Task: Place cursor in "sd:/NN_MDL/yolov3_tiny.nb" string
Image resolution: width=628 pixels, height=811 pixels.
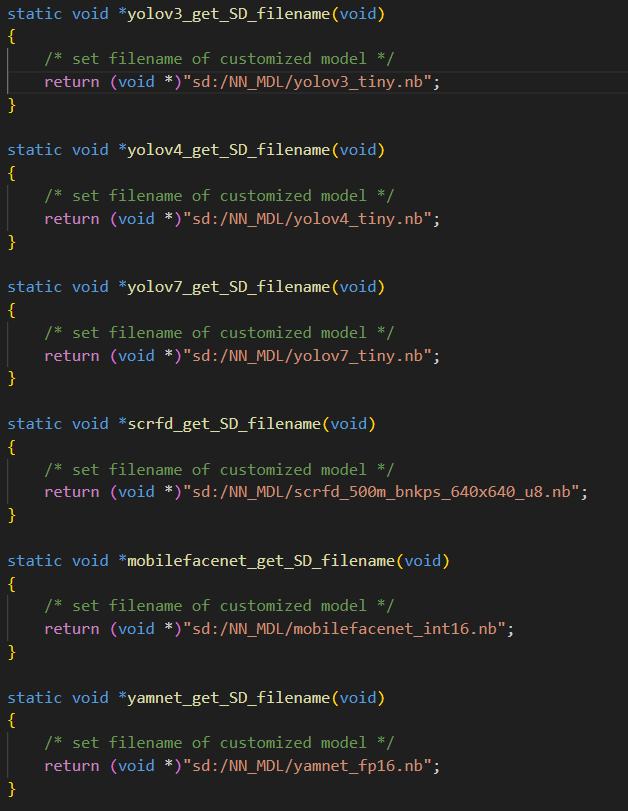Action: click(310, 82)
